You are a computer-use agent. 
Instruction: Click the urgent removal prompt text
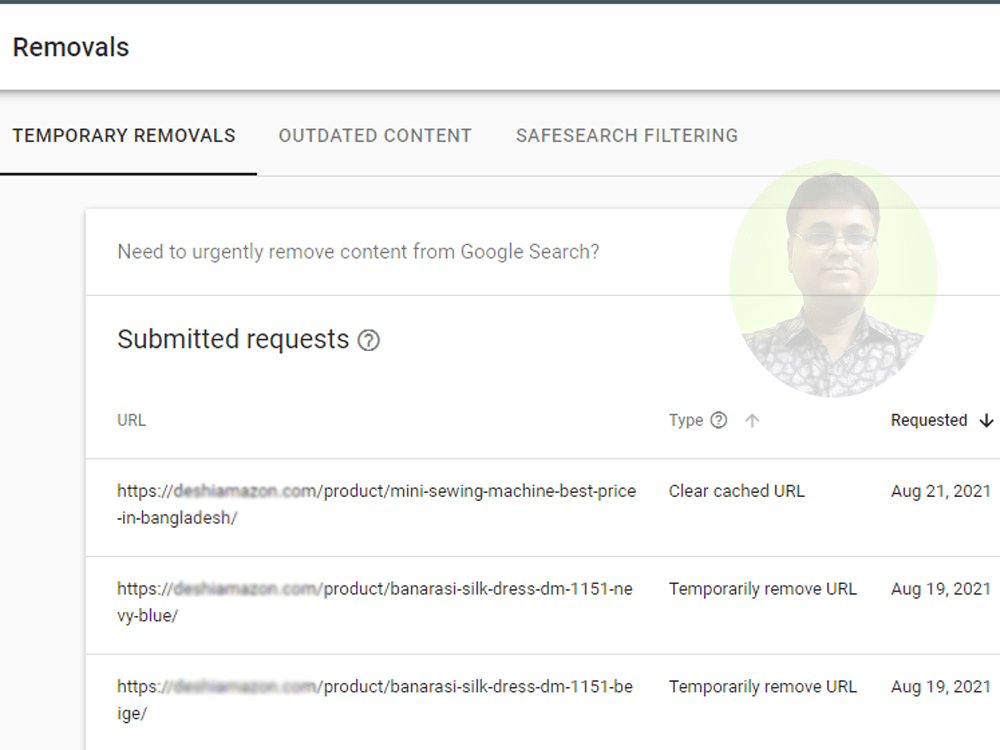(358, 252)
